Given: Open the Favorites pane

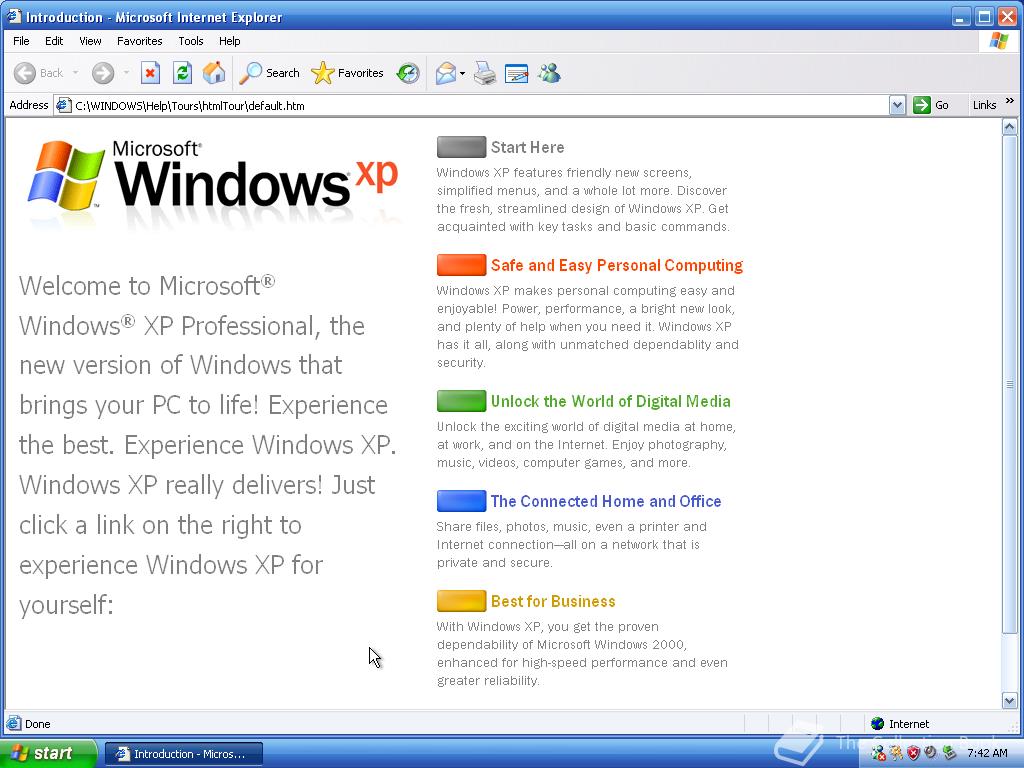Looking at the screenshot, I should click(x=347, y=73).
